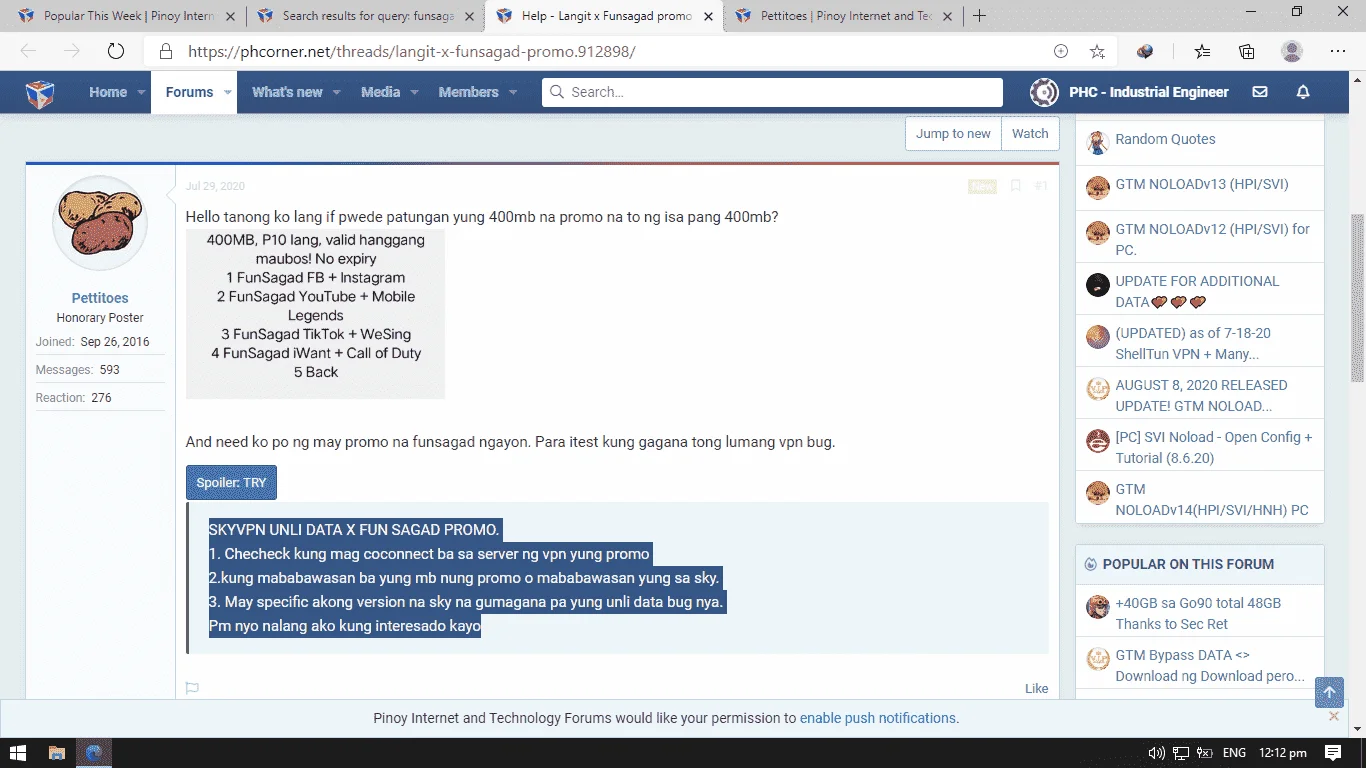Dismiss the push notification banner
Image resolution: width=1366 pixels, height=768 pixels.
pos(1333,716)
